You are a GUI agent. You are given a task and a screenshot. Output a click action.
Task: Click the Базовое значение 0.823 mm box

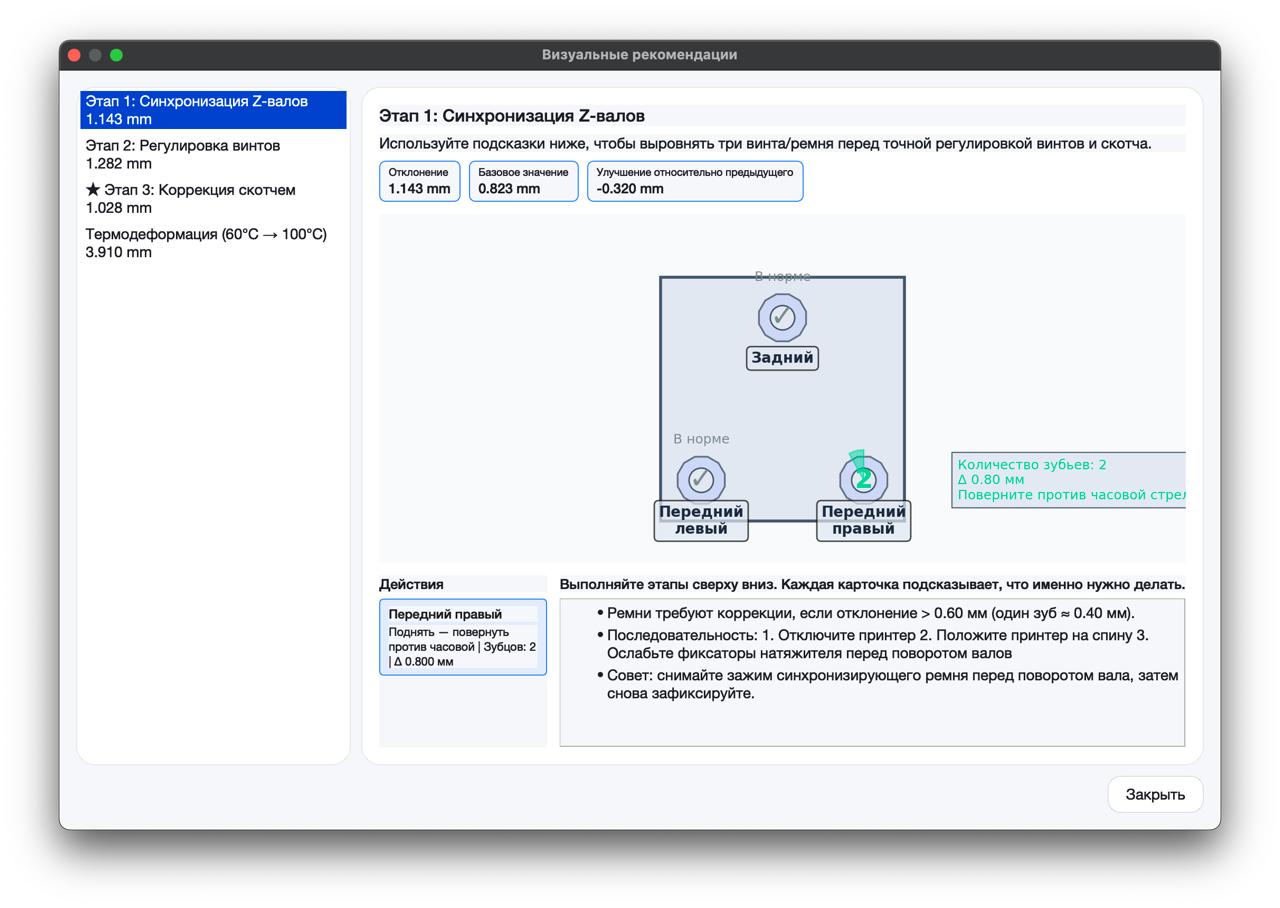[523, 181]
